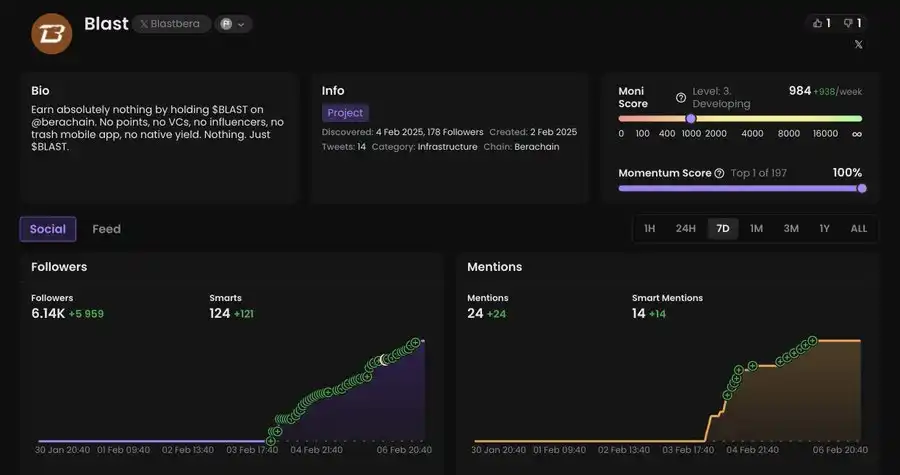Click the X share icon below the votes
900x475 pixels.
point(858,45)
